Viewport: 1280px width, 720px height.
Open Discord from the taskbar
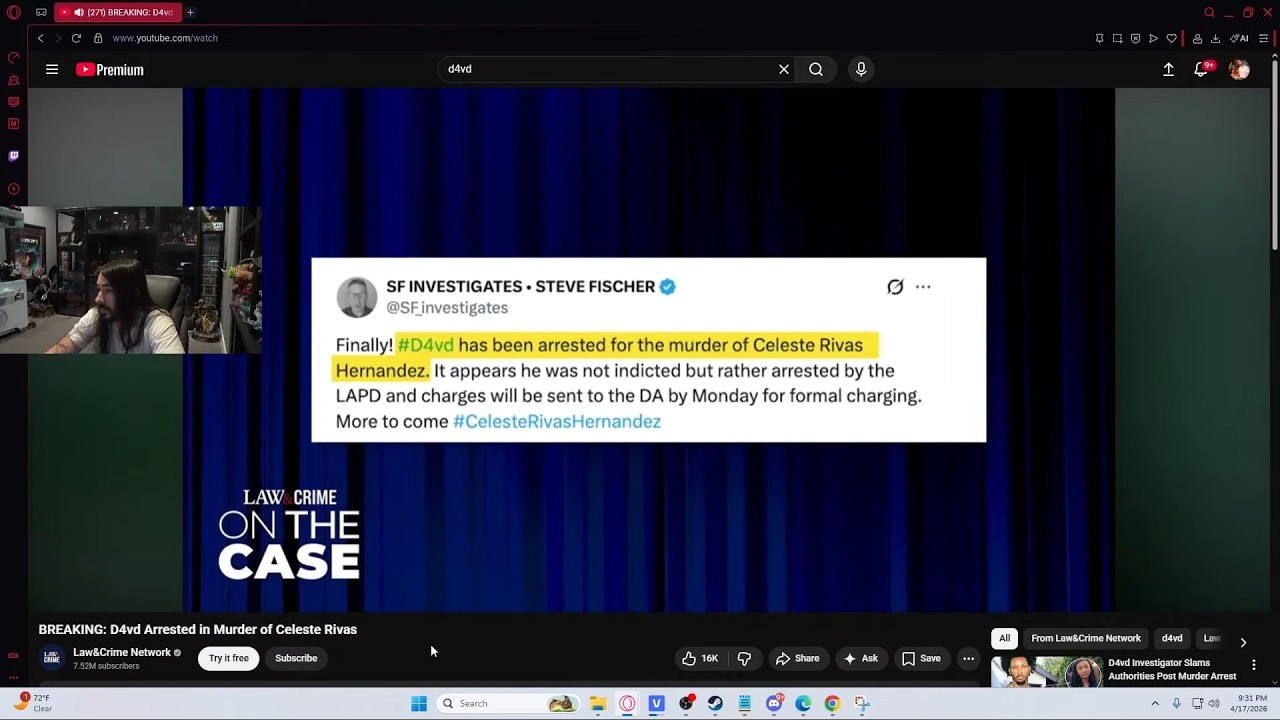tap(774, 704)
